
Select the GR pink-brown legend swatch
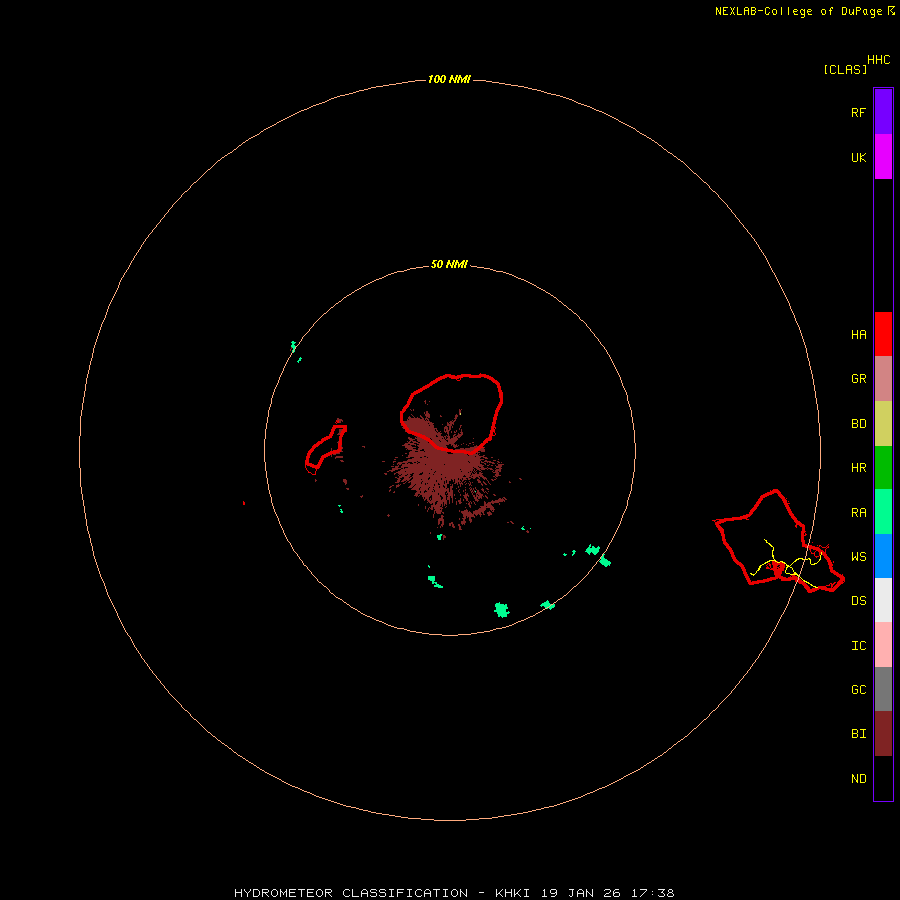pos(883,379)
